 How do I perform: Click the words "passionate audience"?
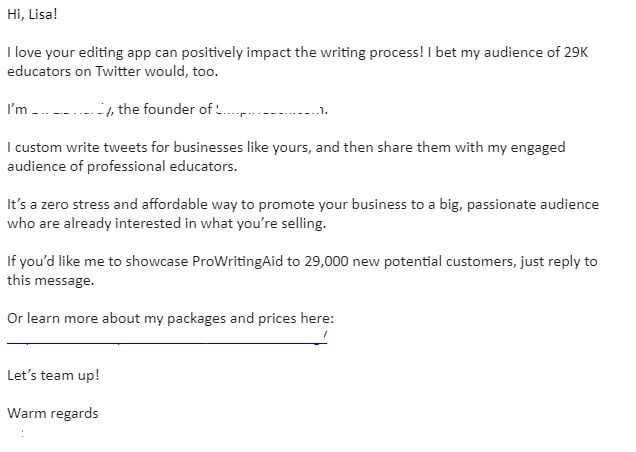click(533, 204)
